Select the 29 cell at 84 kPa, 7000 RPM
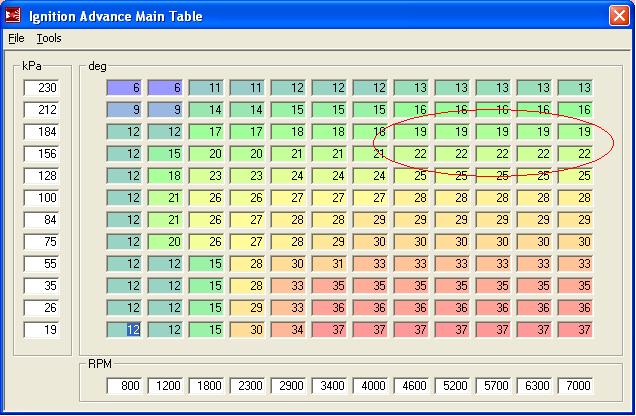 (575, 220)
